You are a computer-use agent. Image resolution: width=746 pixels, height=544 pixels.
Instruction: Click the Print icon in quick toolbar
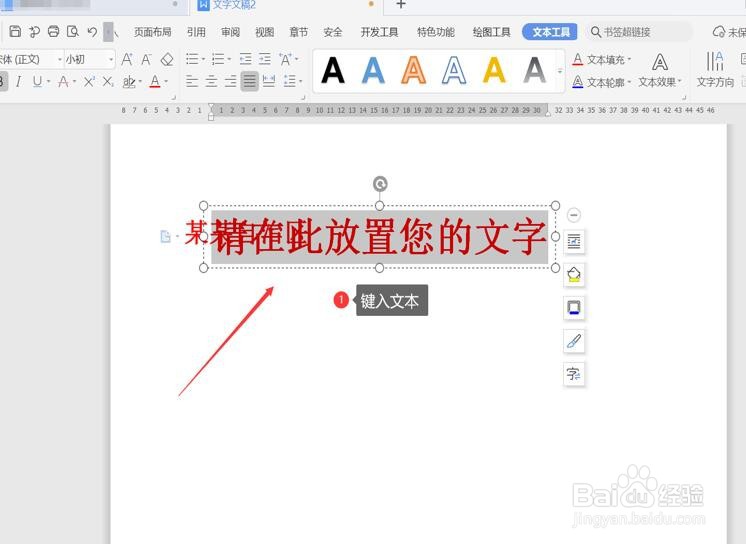coord(53,31)
